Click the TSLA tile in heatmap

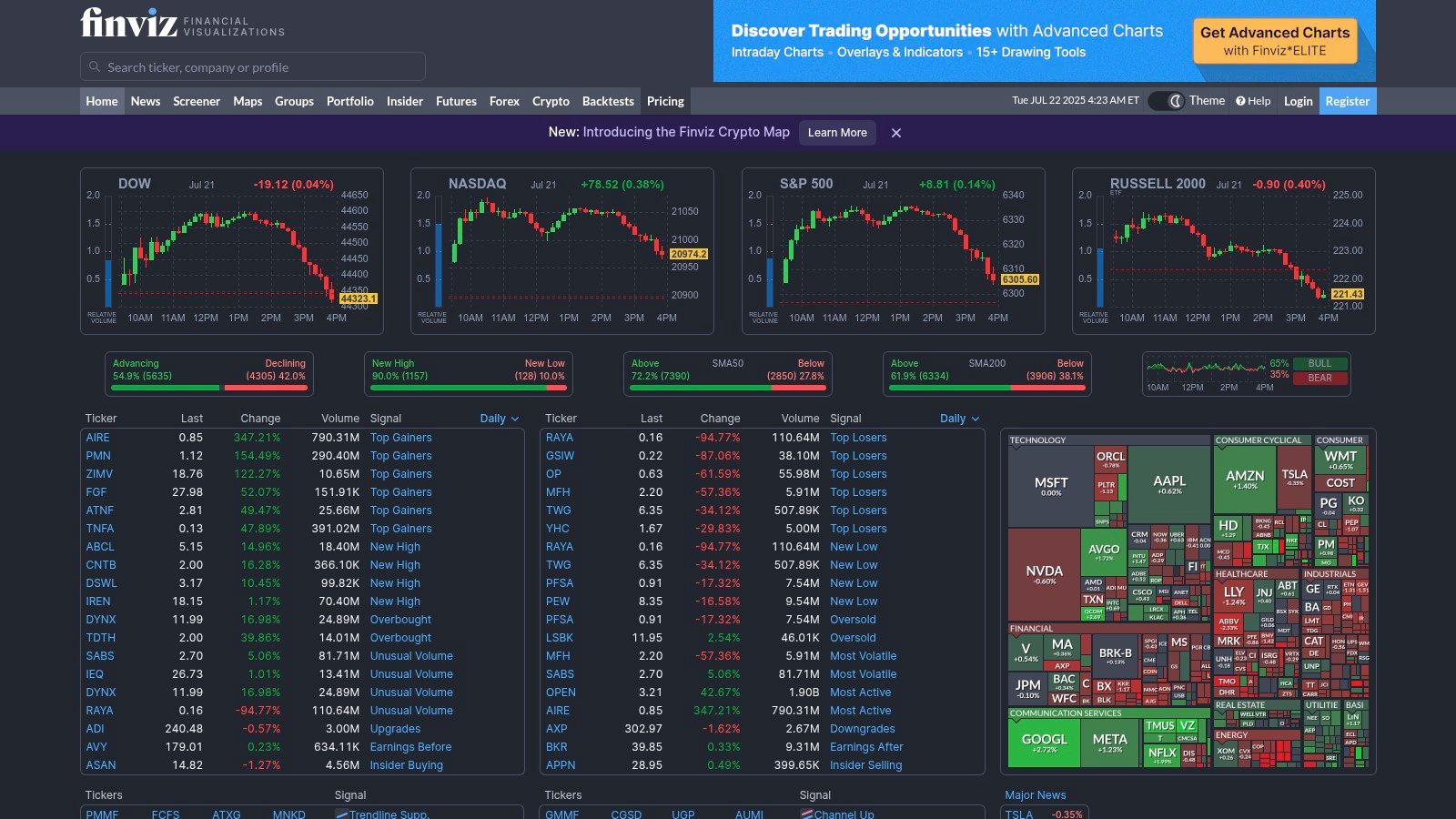(1294, 477)
